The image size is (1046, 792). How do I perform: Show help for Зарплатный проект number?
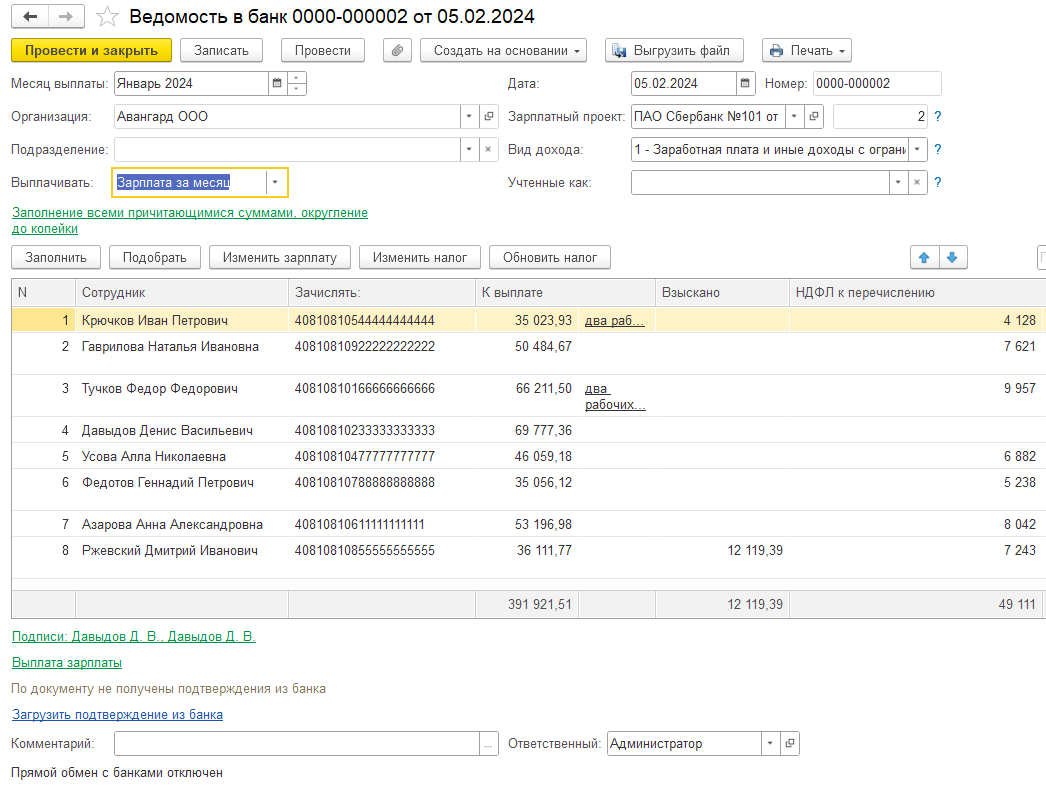point(938,116)
